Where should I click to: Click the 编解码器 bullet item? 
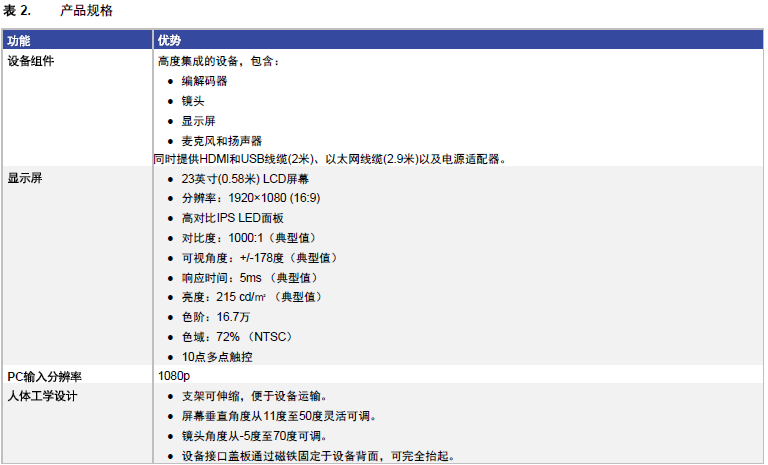(x=204, y=81)
